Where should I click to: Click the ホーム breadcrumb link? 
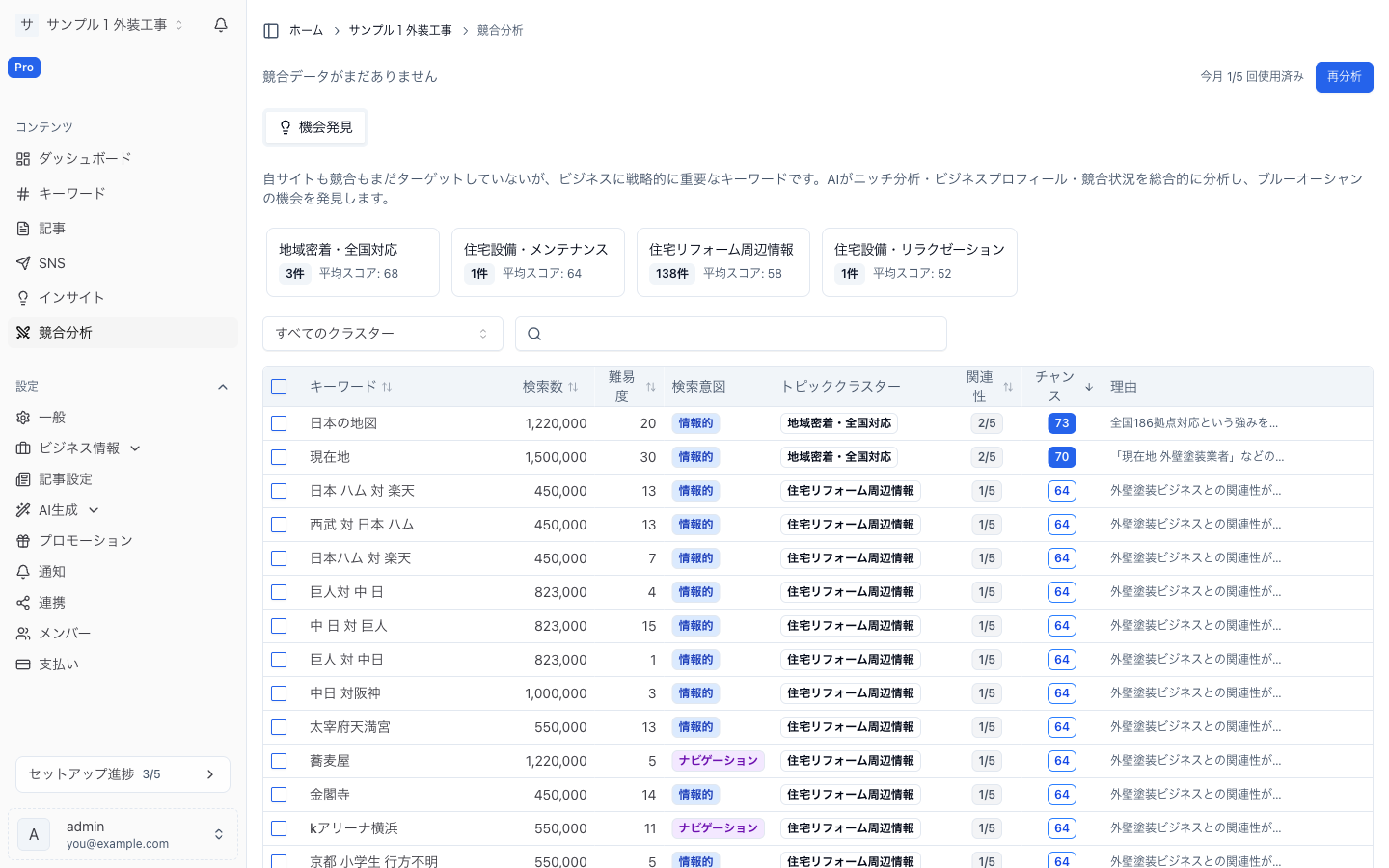306,31
